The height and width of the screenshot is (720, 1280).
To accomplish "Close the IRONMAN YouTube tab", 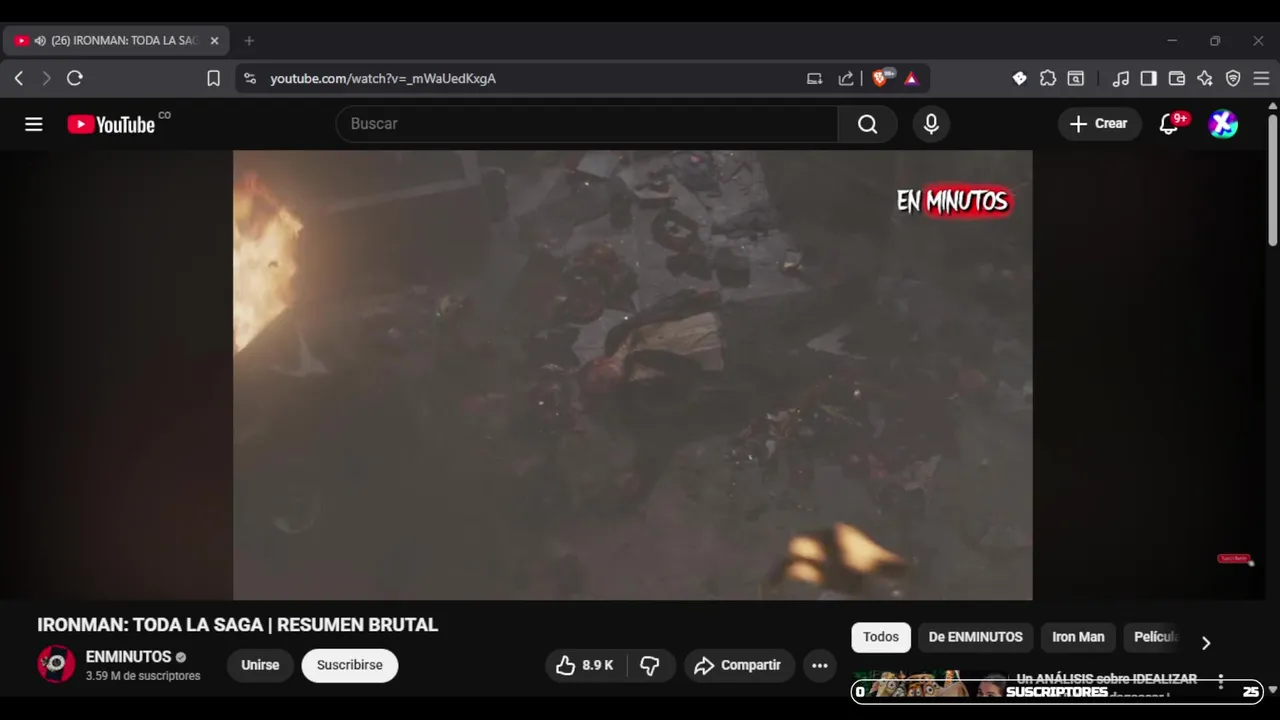I will point(214,41).
